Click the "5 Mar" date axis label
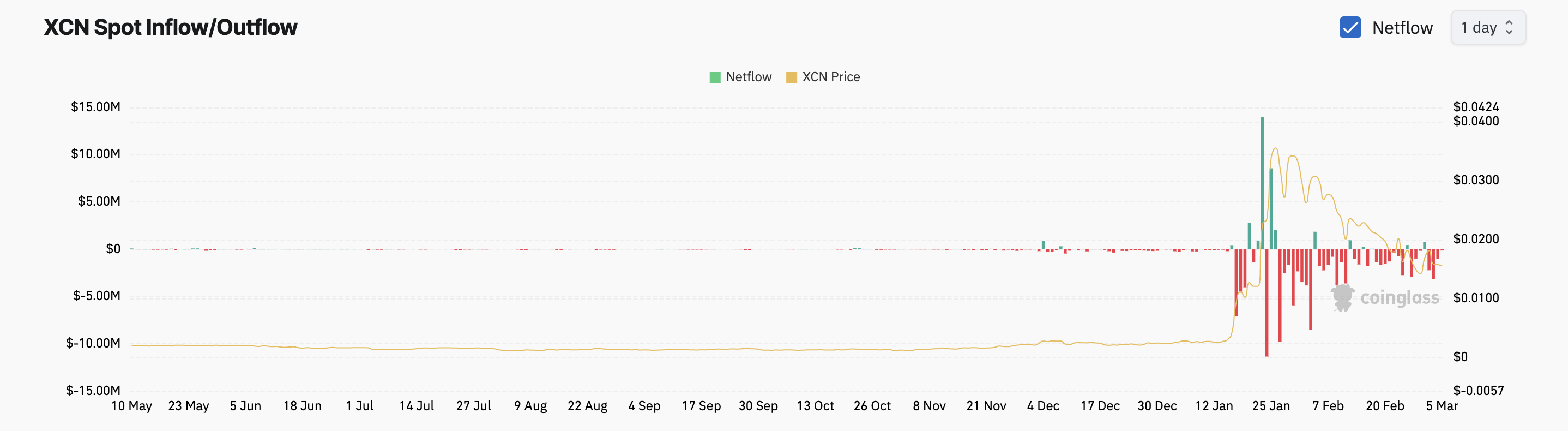Image resolution: width=1568 pixels, height=431 pixels. coord(1442,406)
